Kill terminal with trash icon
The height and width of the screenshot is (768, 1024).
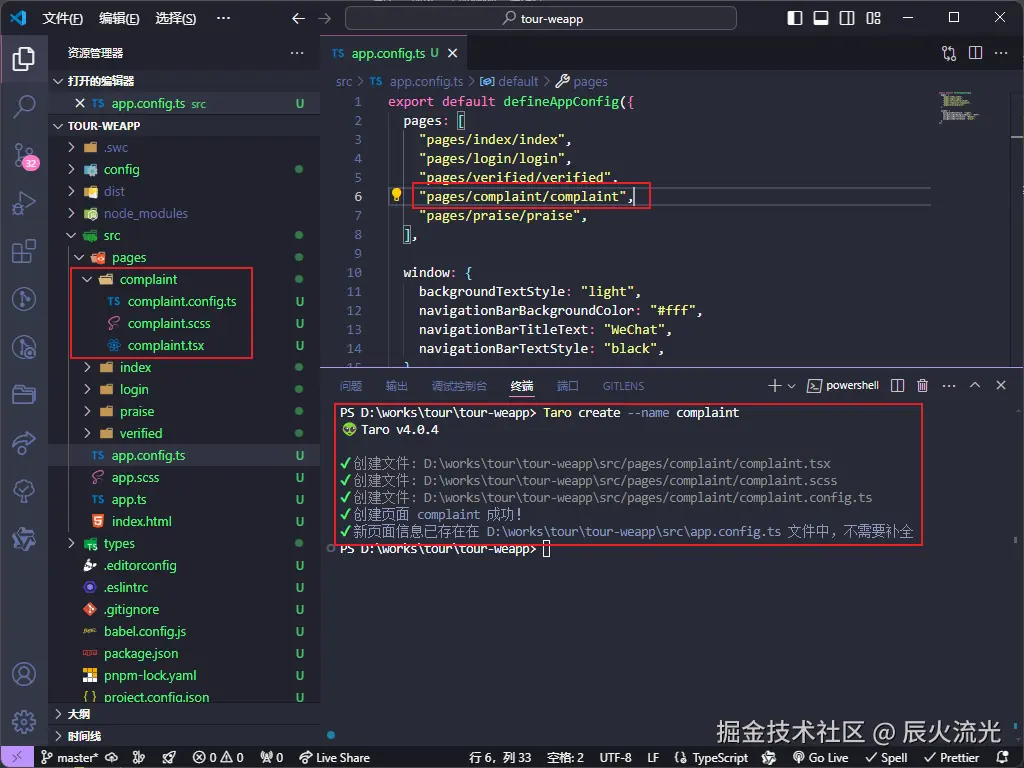[x=922, y=386]
